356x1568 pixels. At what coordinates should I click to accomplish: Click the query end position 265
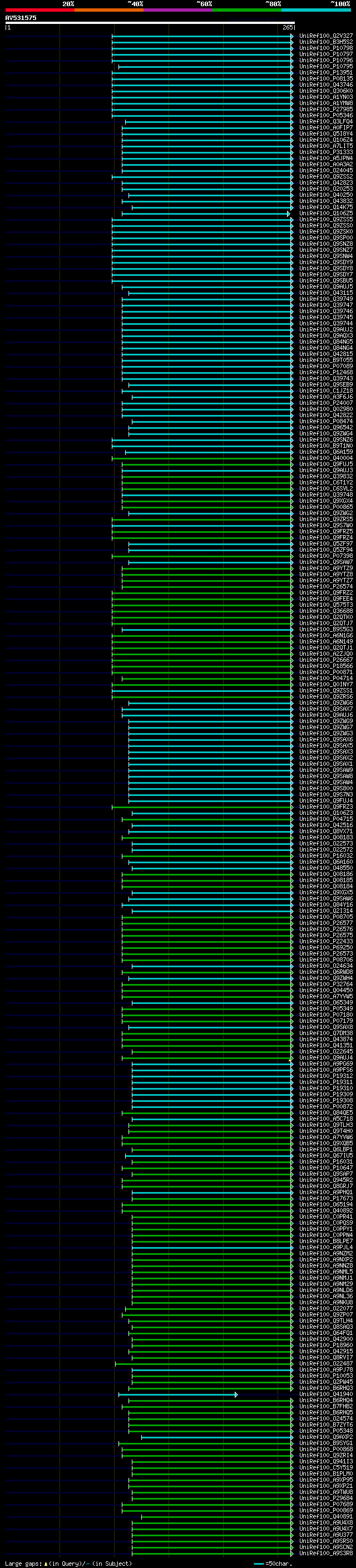point(287,27)
